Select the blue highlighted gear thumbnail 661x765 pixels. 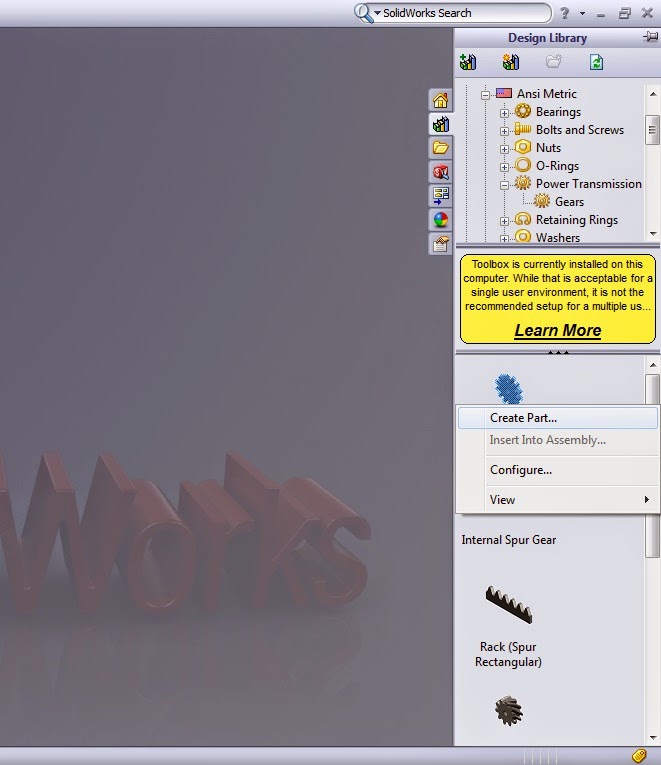[509, 389]
